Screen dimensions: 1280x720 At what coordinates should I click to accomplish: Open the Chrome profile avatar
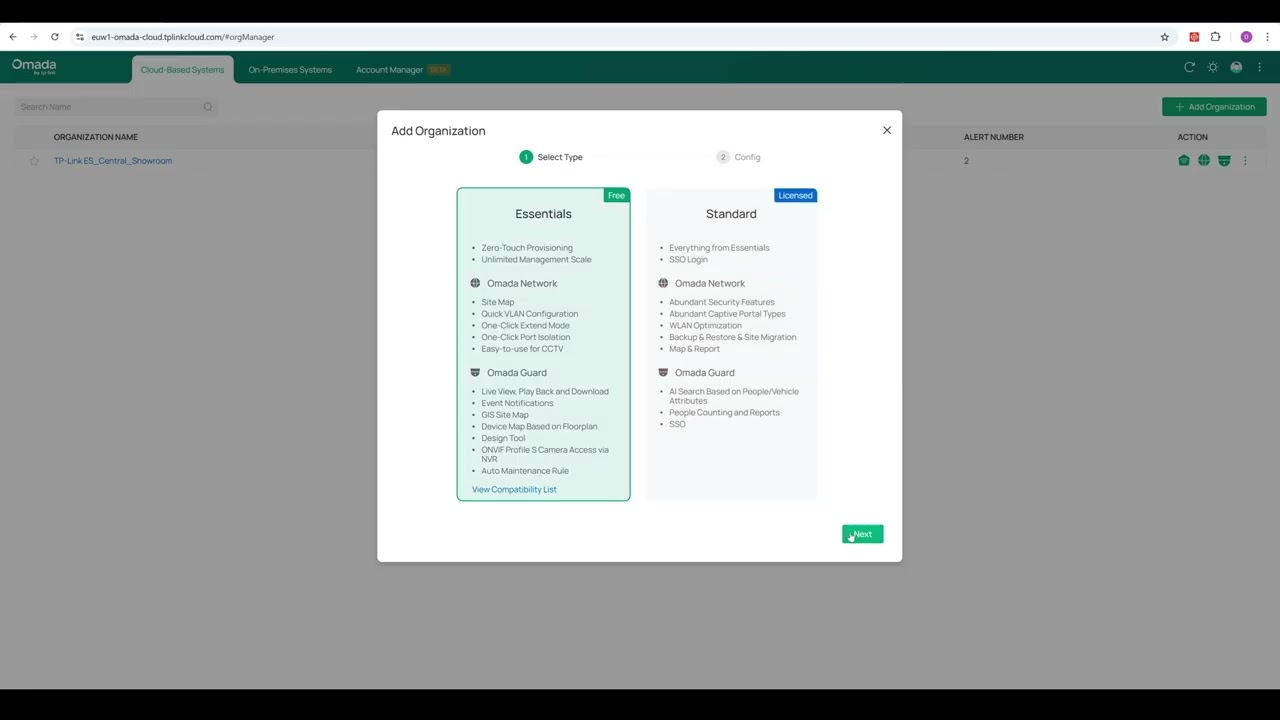tap(1246, 37)
